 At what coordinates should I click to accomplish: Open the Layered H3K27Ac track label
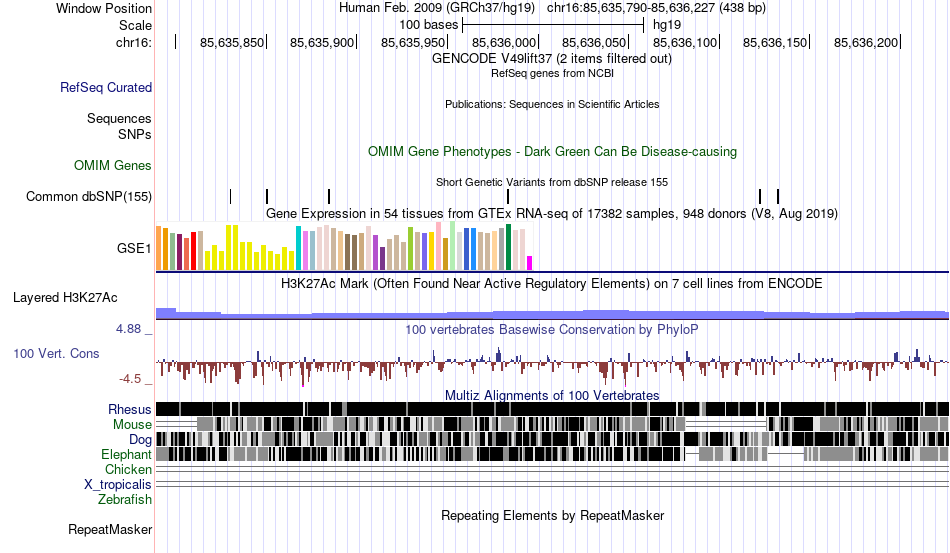(65, 297)
